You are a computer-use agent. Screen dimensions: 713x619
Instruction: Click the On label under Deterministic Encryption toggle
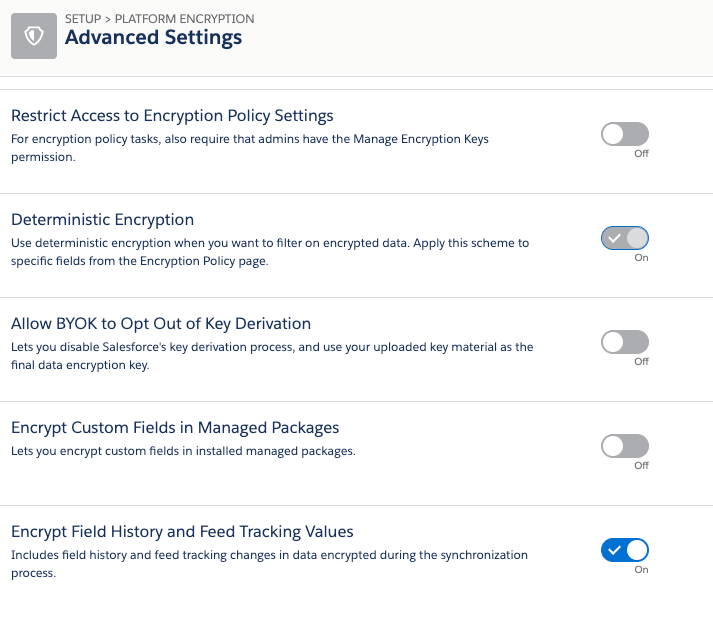tap(641, 258)
